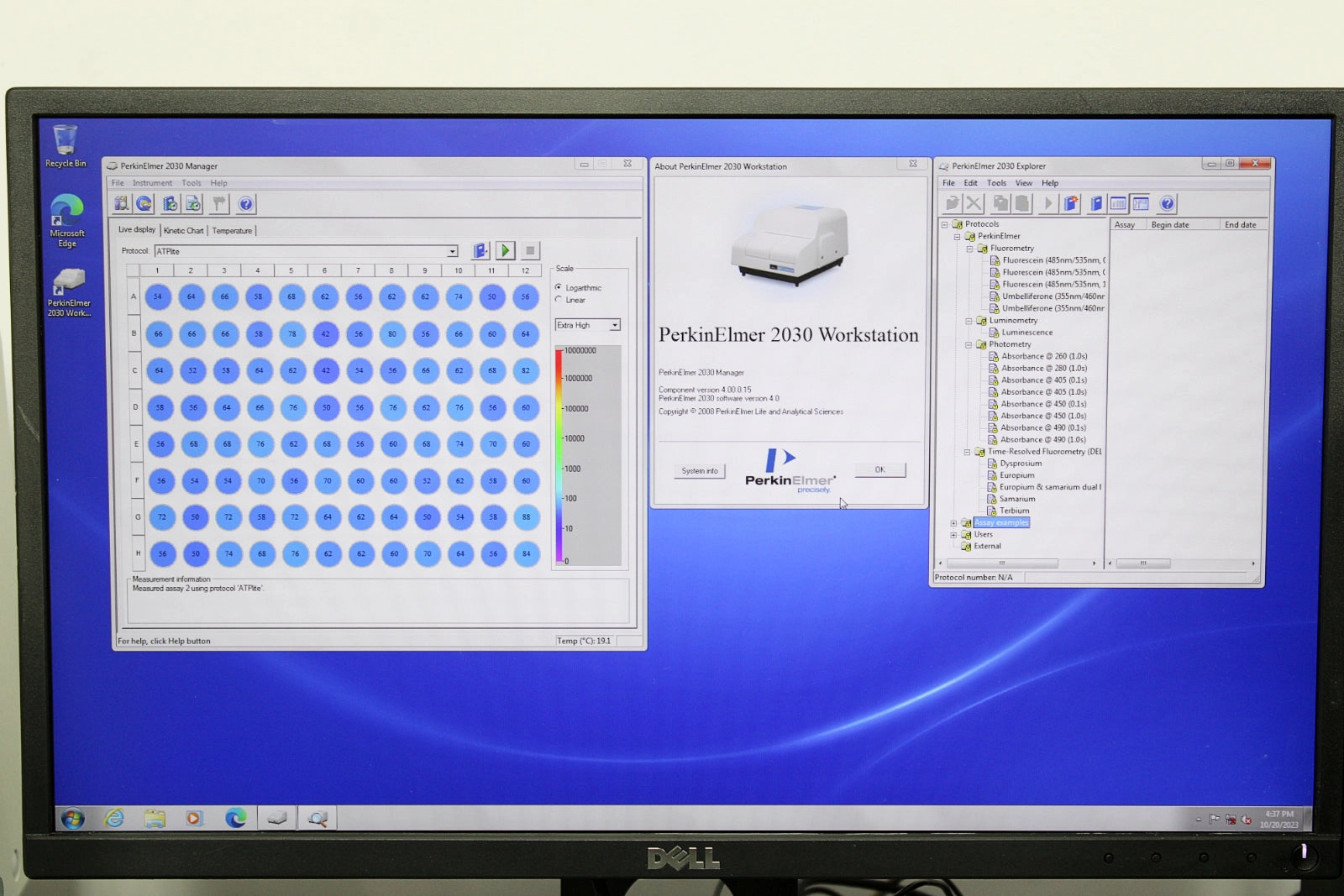Open Help via blue question icon in Manager
This screenshot has width=1344, height=896.
[x=245, y=203]
